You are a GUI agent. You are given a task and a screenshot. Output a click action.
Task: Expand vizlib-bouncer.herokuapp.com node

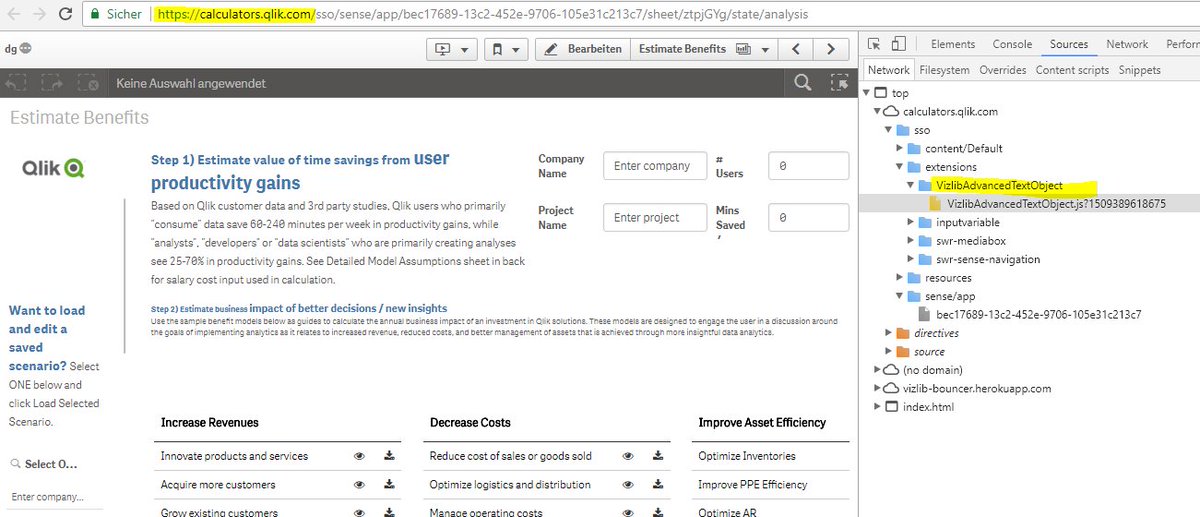(878, 388)
